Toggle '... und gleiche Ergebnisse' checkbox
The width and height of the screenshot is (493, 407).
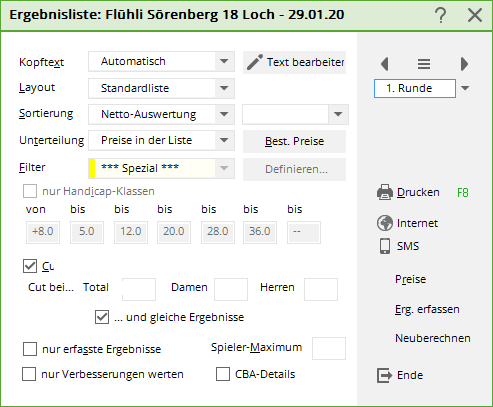102,317
